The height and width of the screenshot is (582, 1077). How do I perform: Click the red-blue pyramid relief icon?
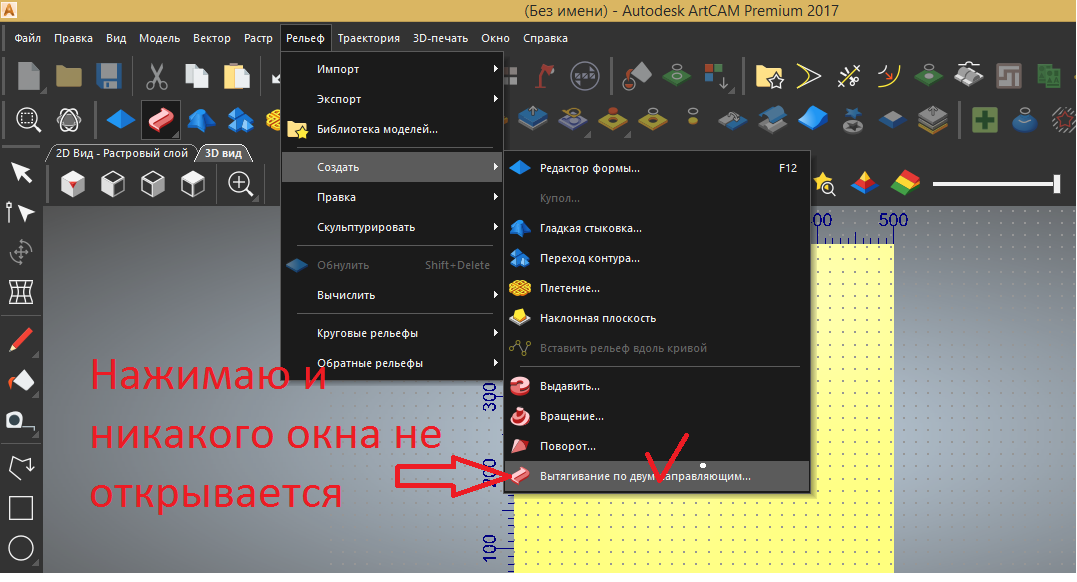pyautogui.click(x=864, y=183)
